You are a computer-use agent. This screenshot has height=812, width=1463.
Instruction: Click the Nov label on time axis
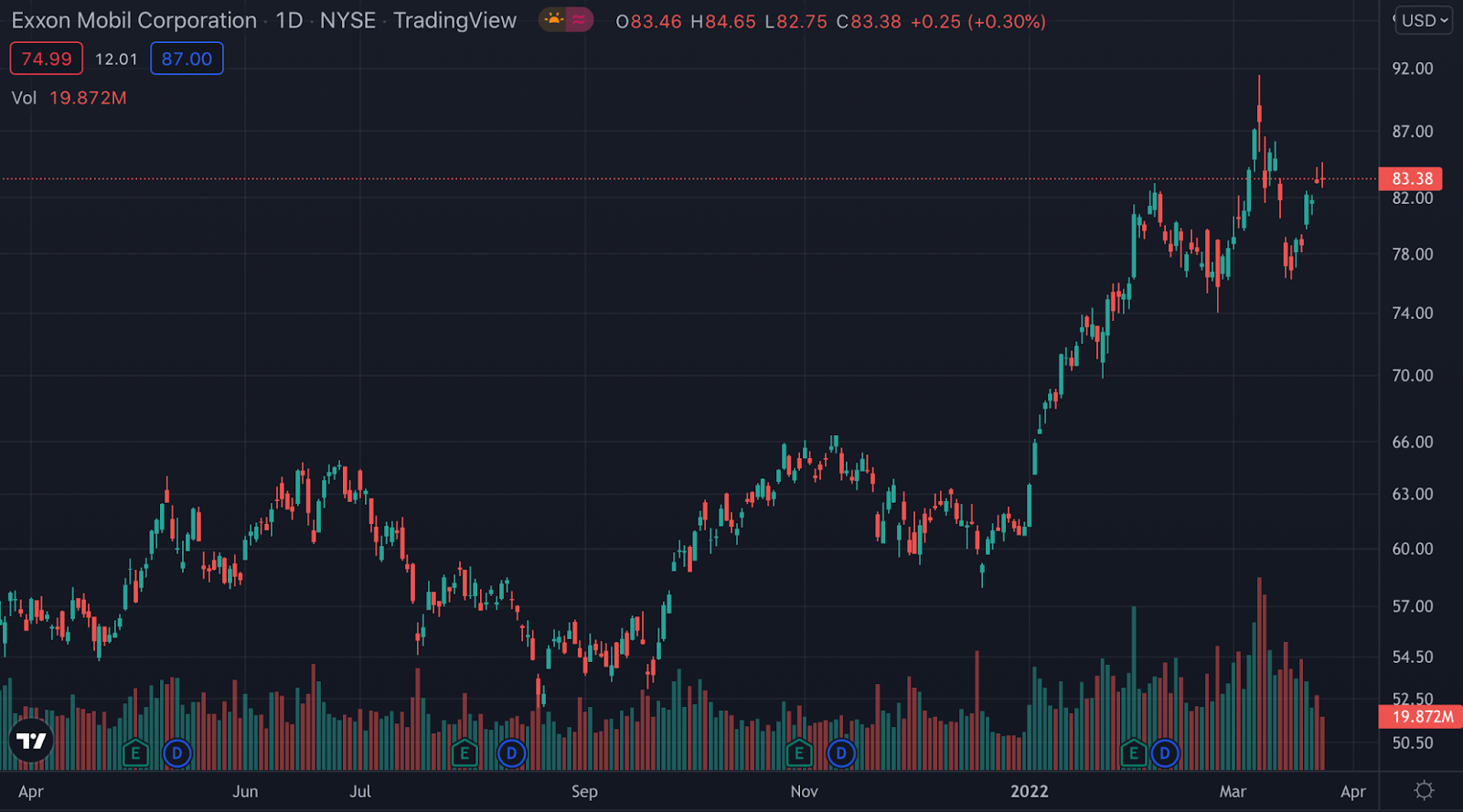(x=804, y=792)
